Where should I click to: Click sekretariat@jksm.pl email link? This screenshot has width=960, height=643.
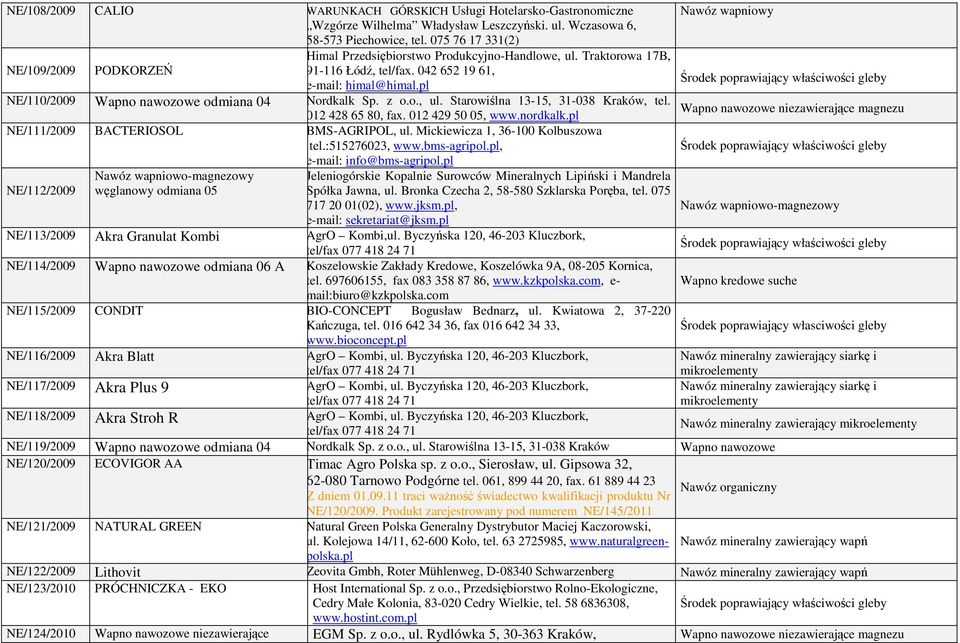point(397,220)
